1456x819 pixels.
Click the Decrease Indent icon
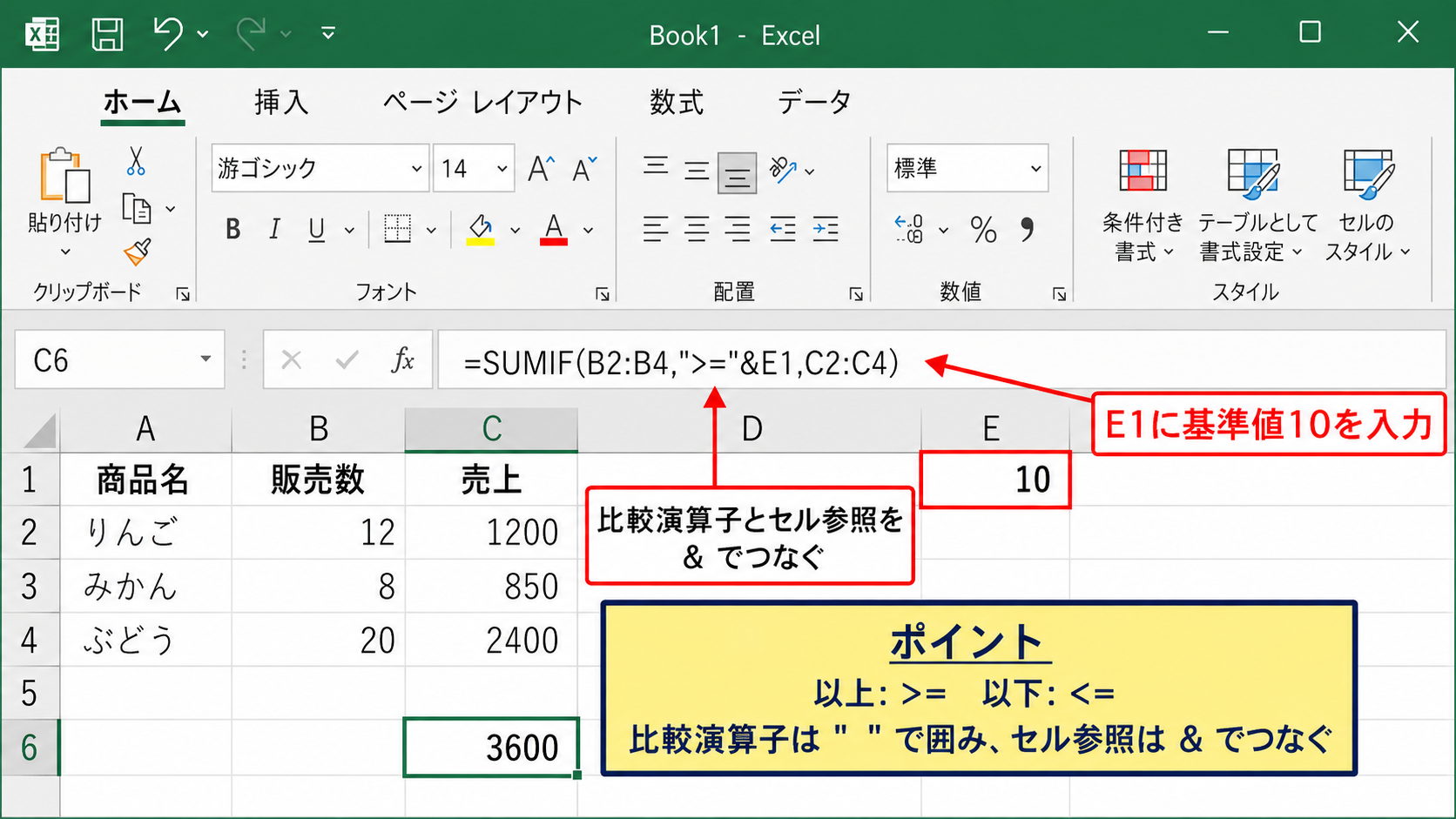[x=783, y=229]
